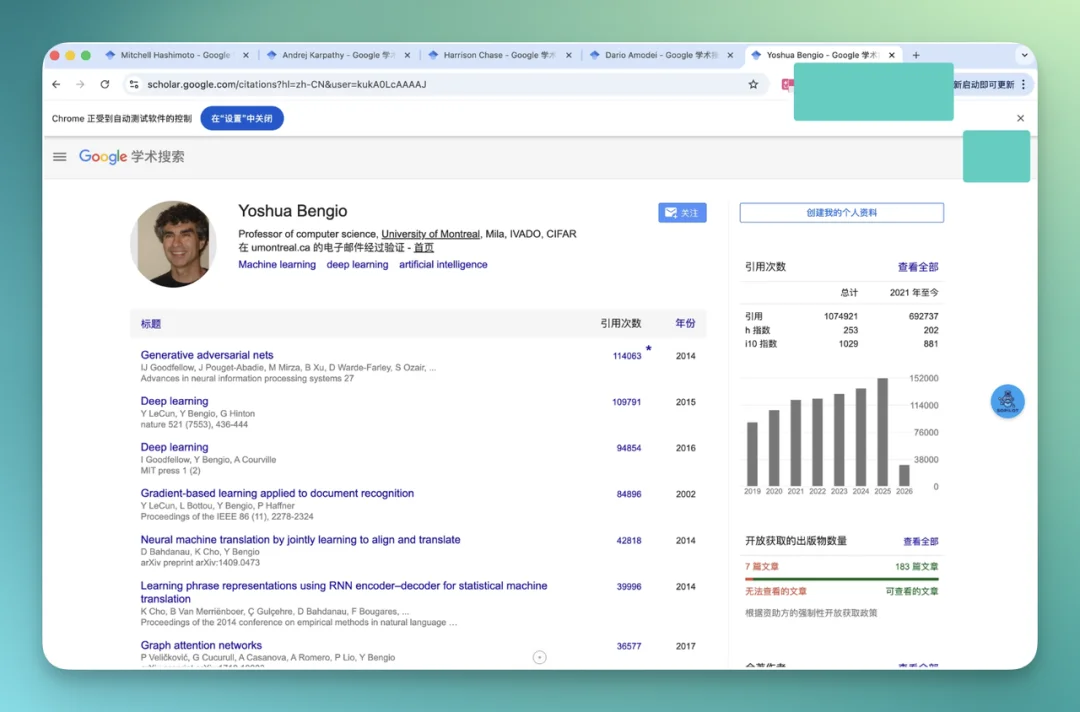
Task: Open the hamburger menu beside Google Scholar logo
Action: pyautogui.click(x=60, y=157)
